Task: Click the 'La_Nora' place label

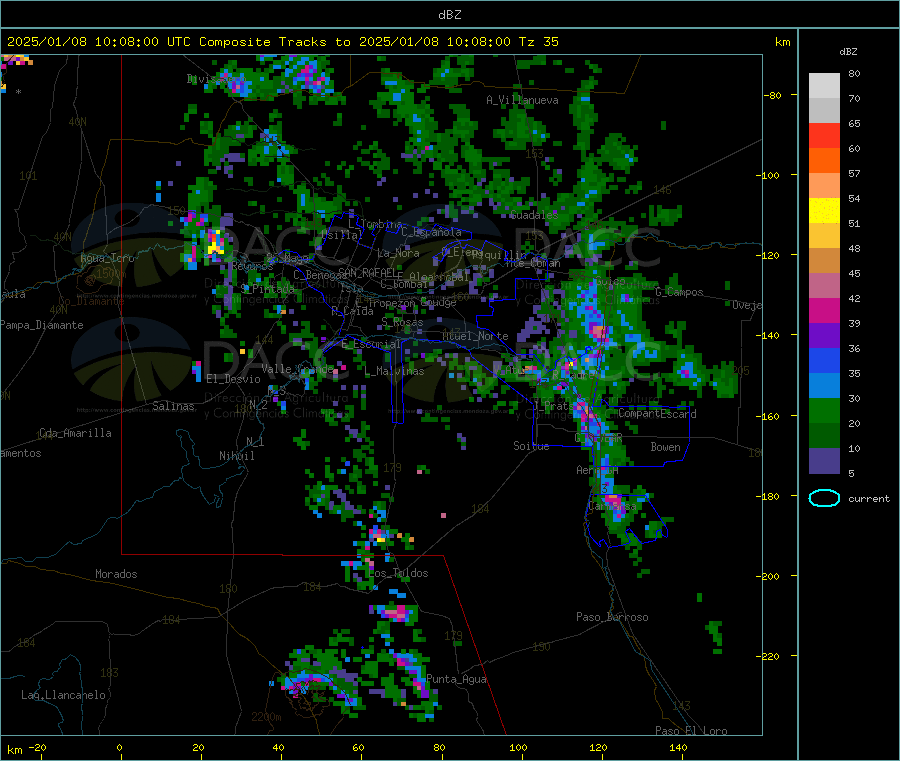Action: pos(398,253)
